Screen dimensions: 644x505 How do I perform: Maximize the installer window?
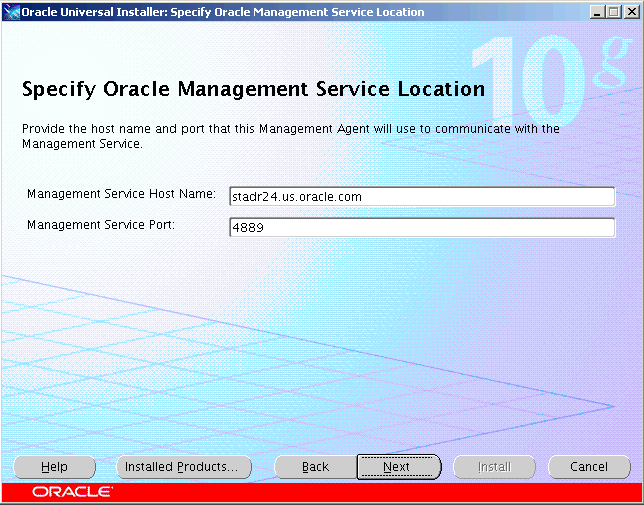point(614,12)
